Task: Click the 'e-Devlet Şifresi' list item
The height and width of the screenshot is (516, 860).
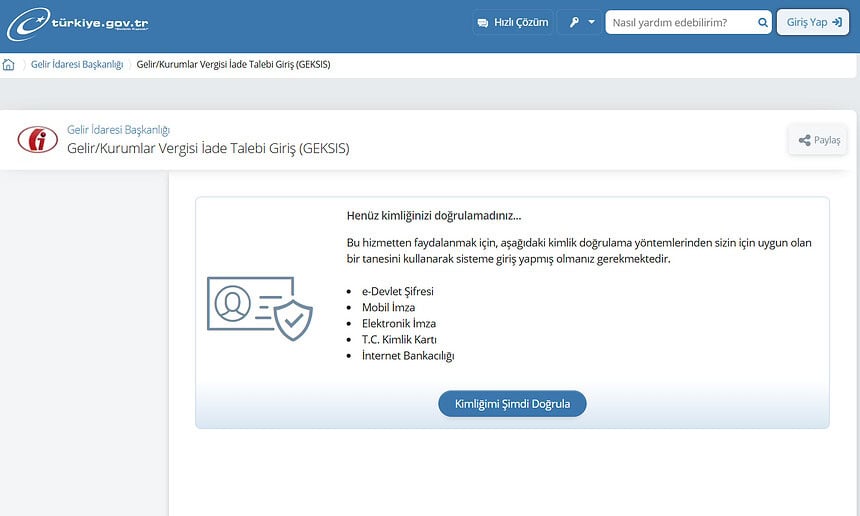Action: (398, 291)
